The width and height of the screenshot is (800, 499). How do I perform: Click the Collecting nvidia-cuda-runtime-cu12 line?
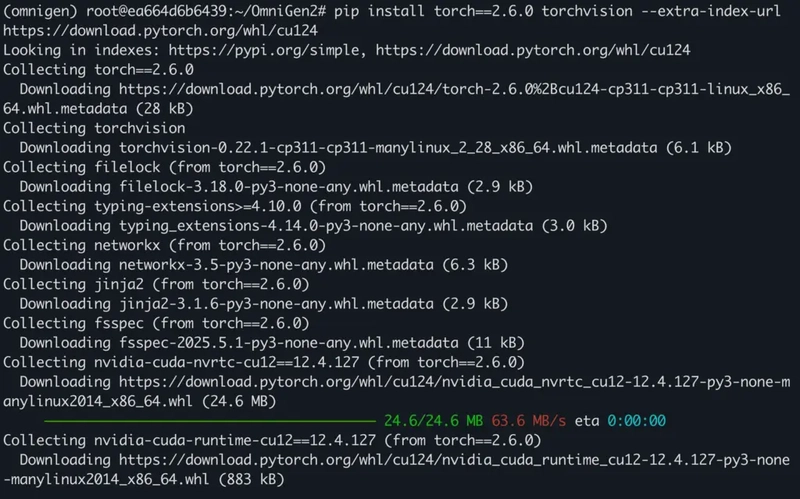click(272, 440)
